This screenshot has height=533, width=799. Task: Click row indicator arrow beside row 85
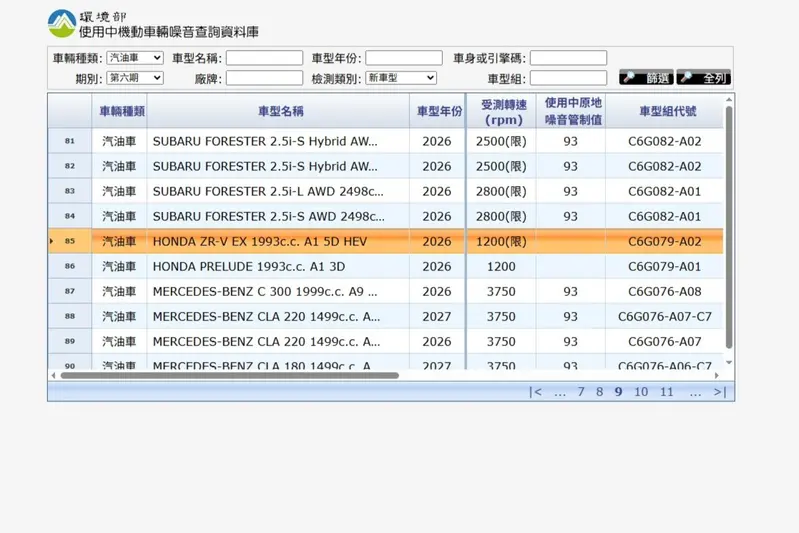coord(51,241)
